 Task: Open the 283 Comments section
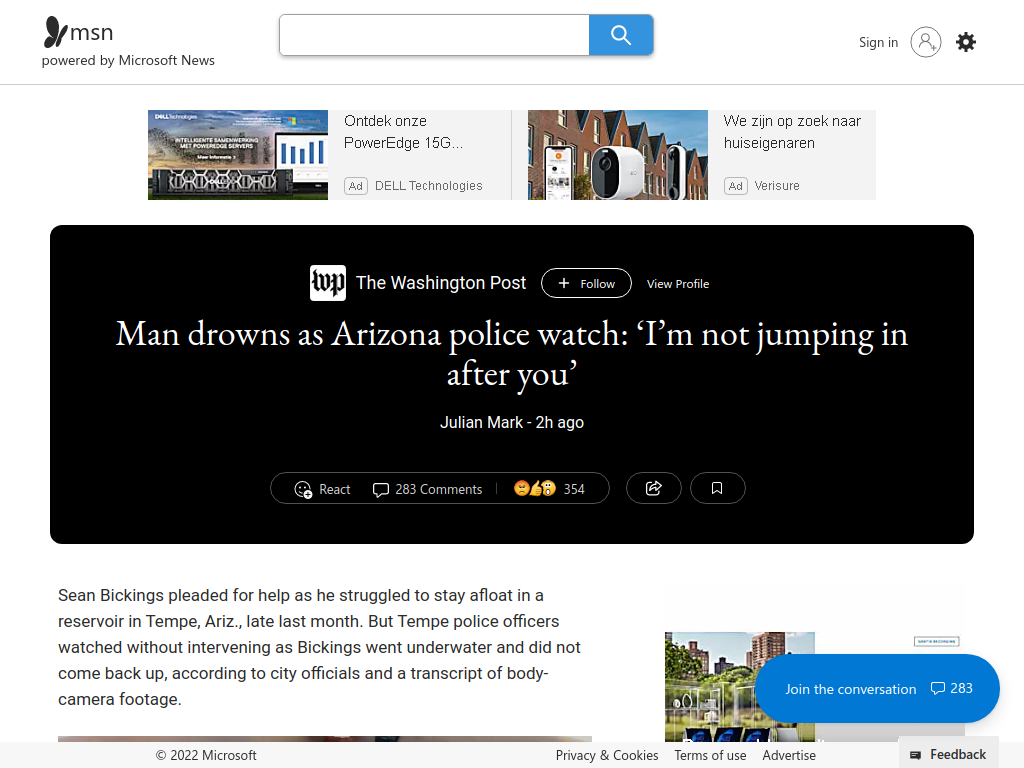(427, 489)
